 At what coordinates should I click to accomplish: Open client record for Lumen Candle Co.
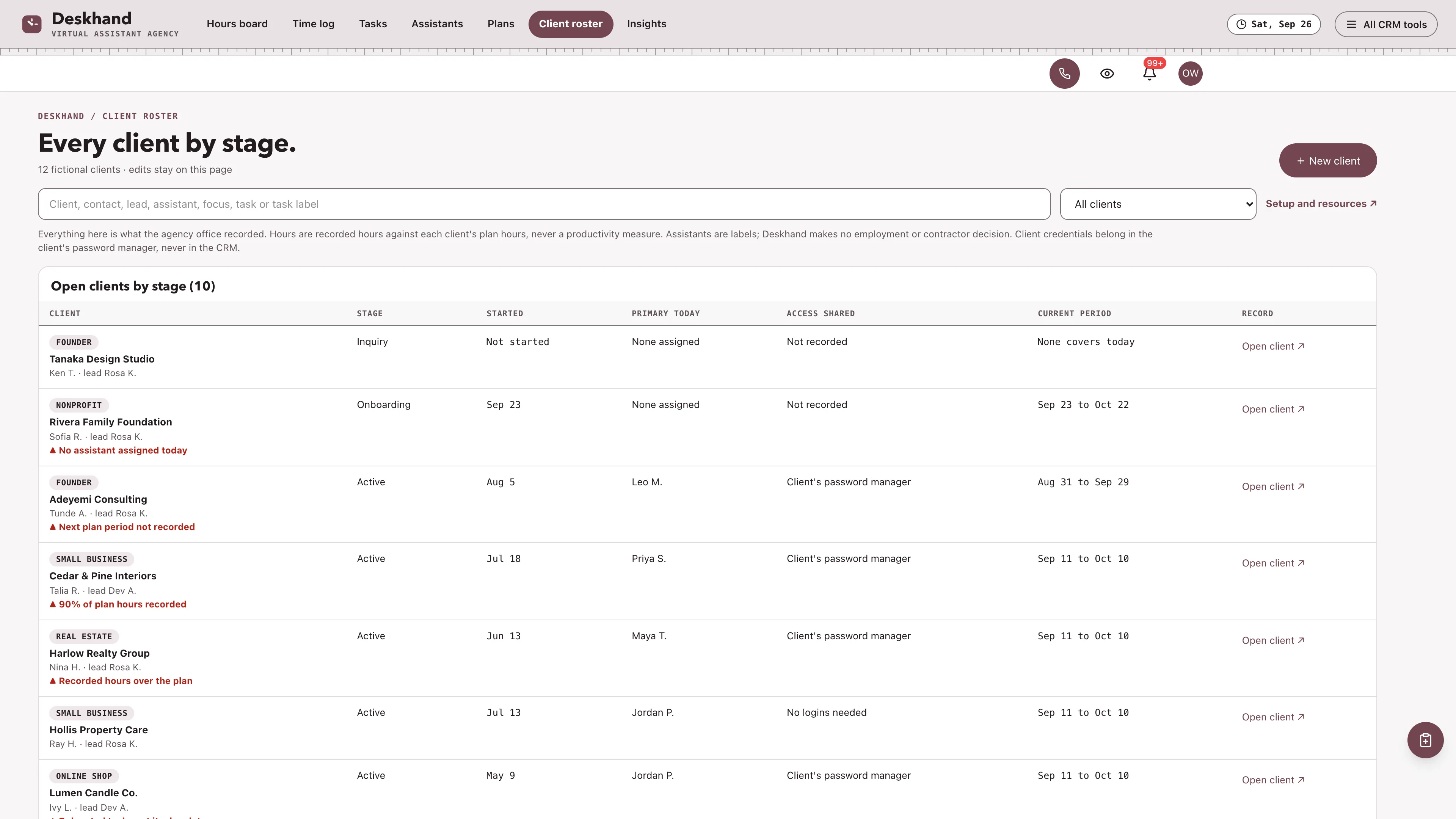pyautogui.click(x=1273, y=780)
